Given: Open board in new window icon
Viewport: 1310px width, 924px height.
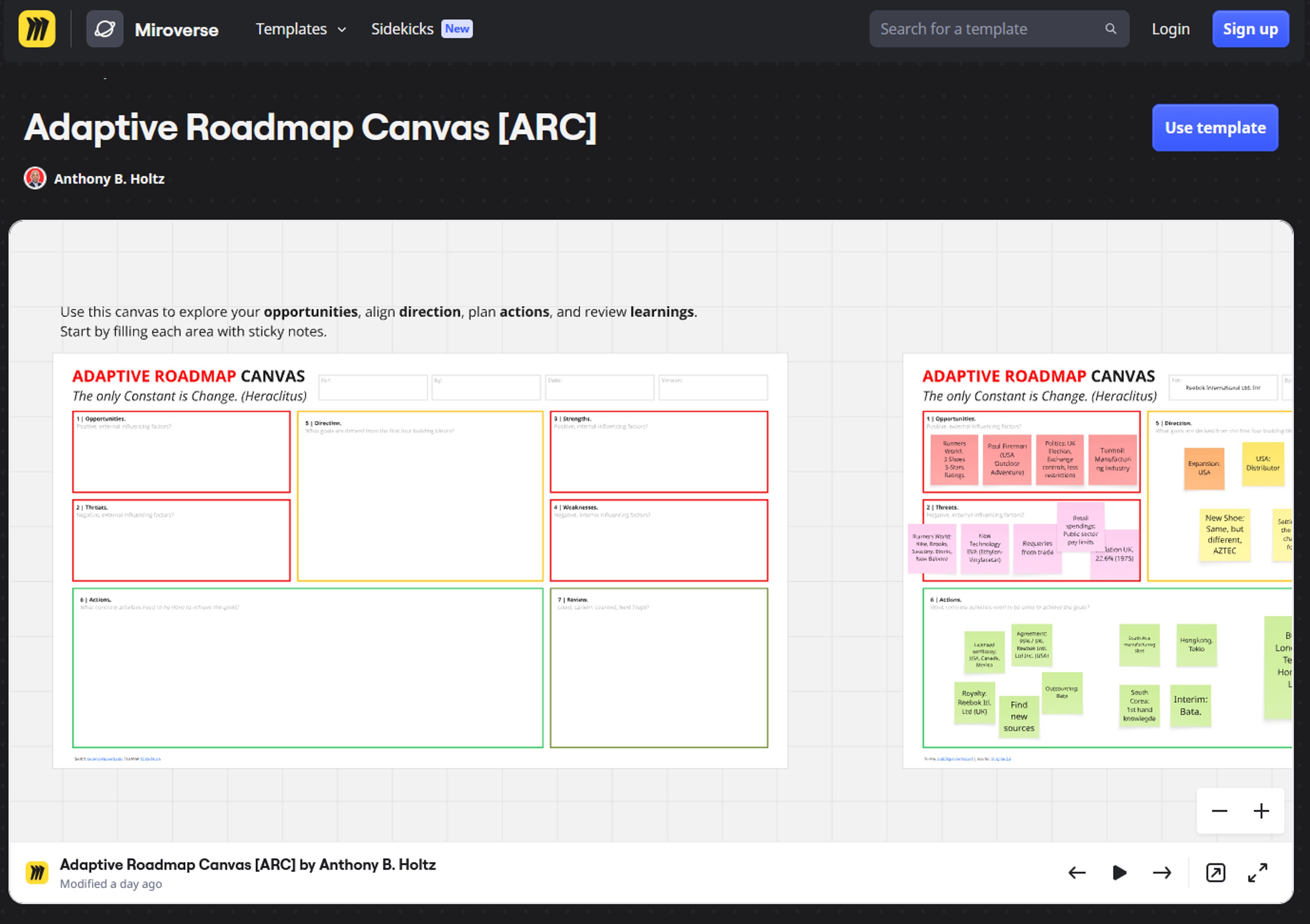Looking at the screenshot, I should point(1215,873).
